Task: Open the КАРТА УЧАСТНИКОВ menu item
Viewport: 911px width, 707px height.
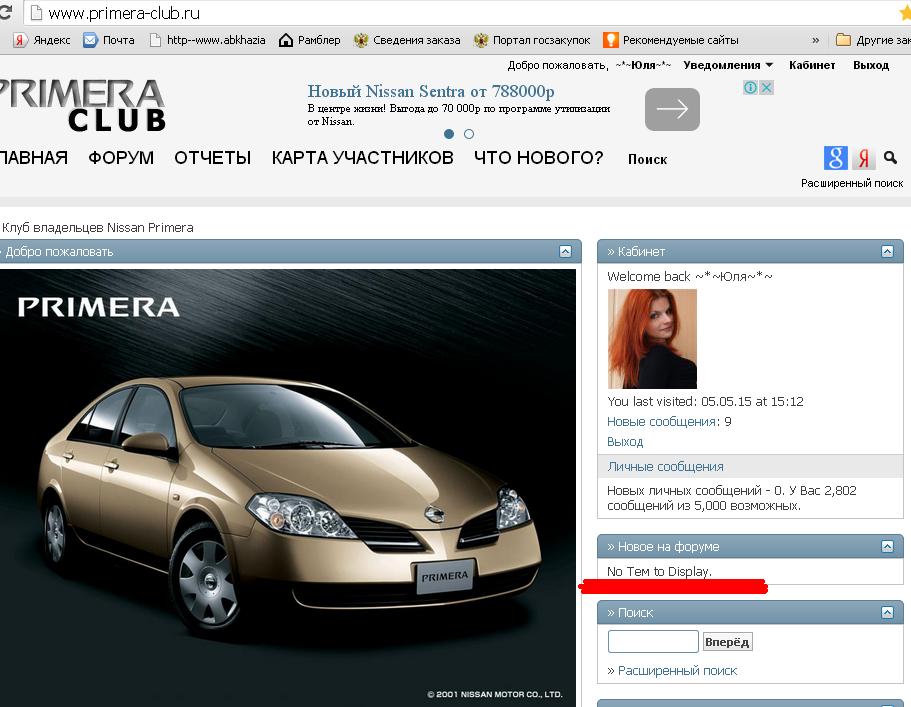Action: (363, 158)
